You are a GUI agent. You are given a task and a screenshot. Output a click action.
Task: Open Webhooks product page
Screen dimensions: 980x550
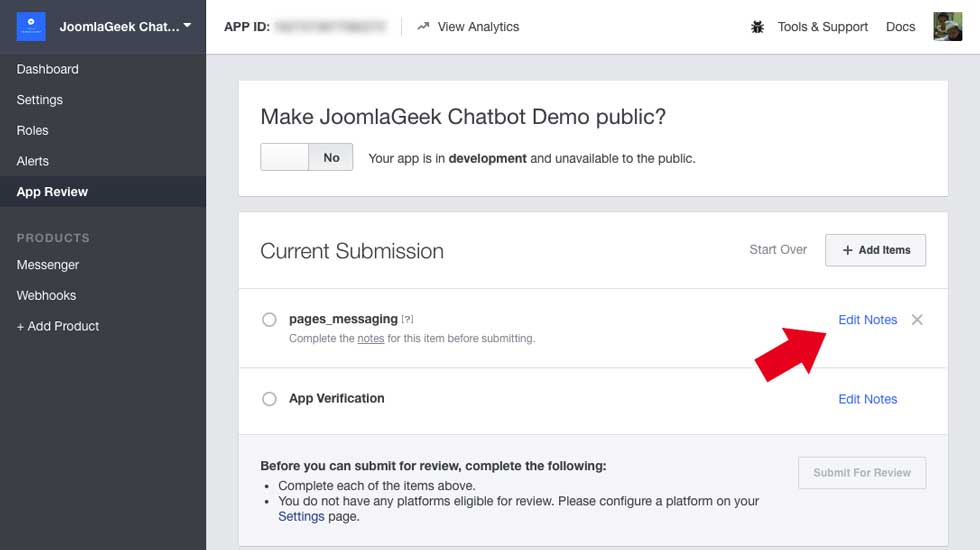click(x=46, y=296)
